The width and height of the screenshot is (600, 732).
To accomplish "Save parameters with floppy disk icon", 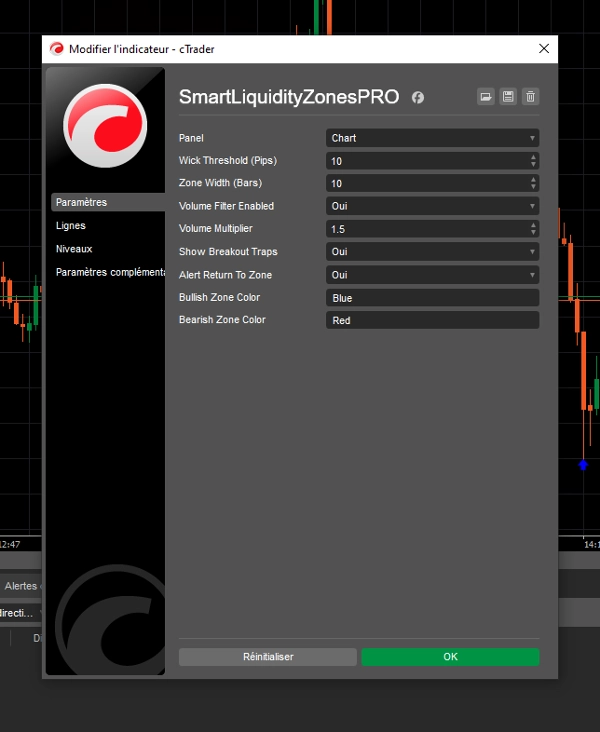I will click(x=508, y=97).
